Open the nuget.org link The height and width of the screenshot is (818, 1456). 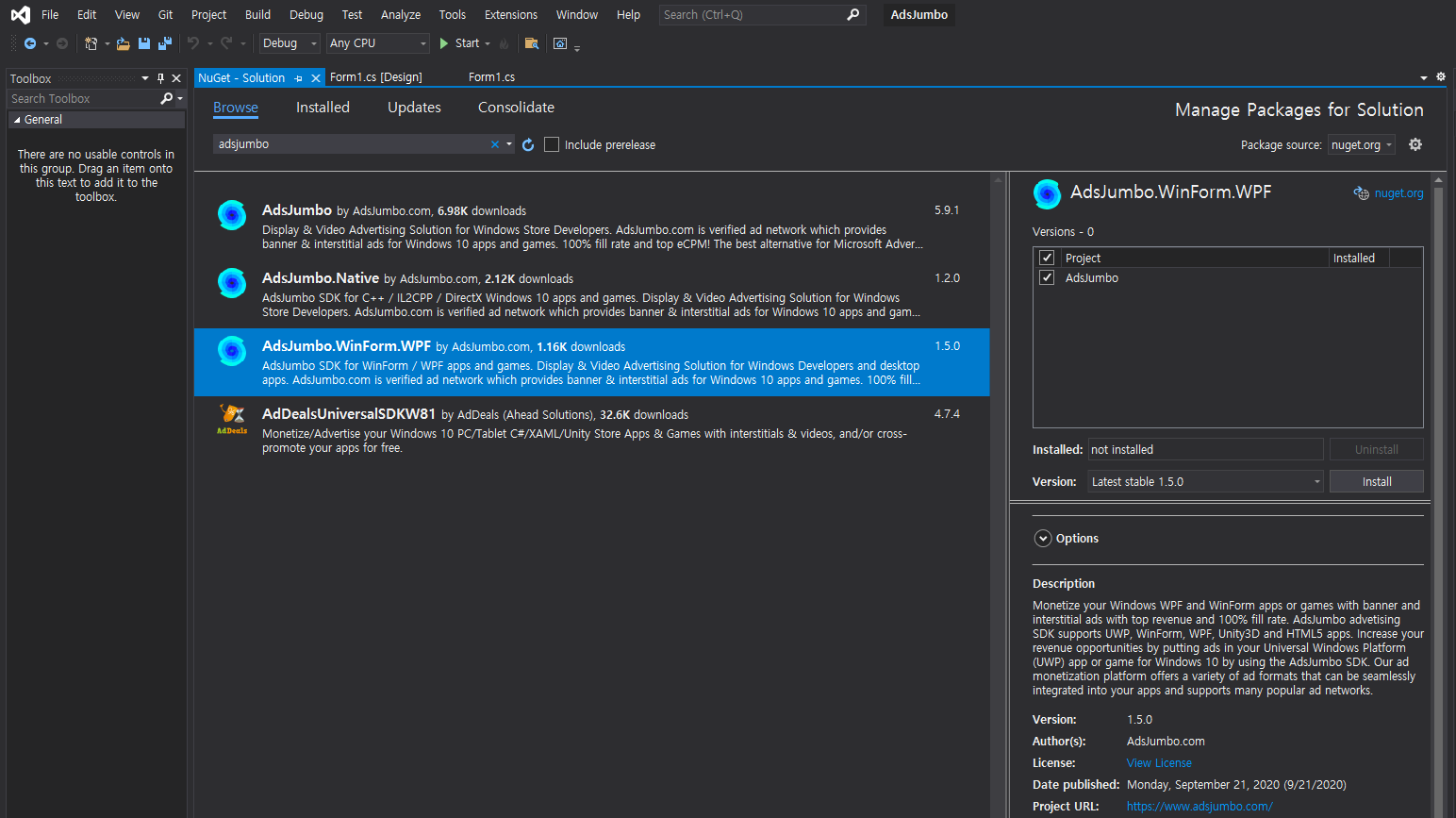tap(1398, 193)
